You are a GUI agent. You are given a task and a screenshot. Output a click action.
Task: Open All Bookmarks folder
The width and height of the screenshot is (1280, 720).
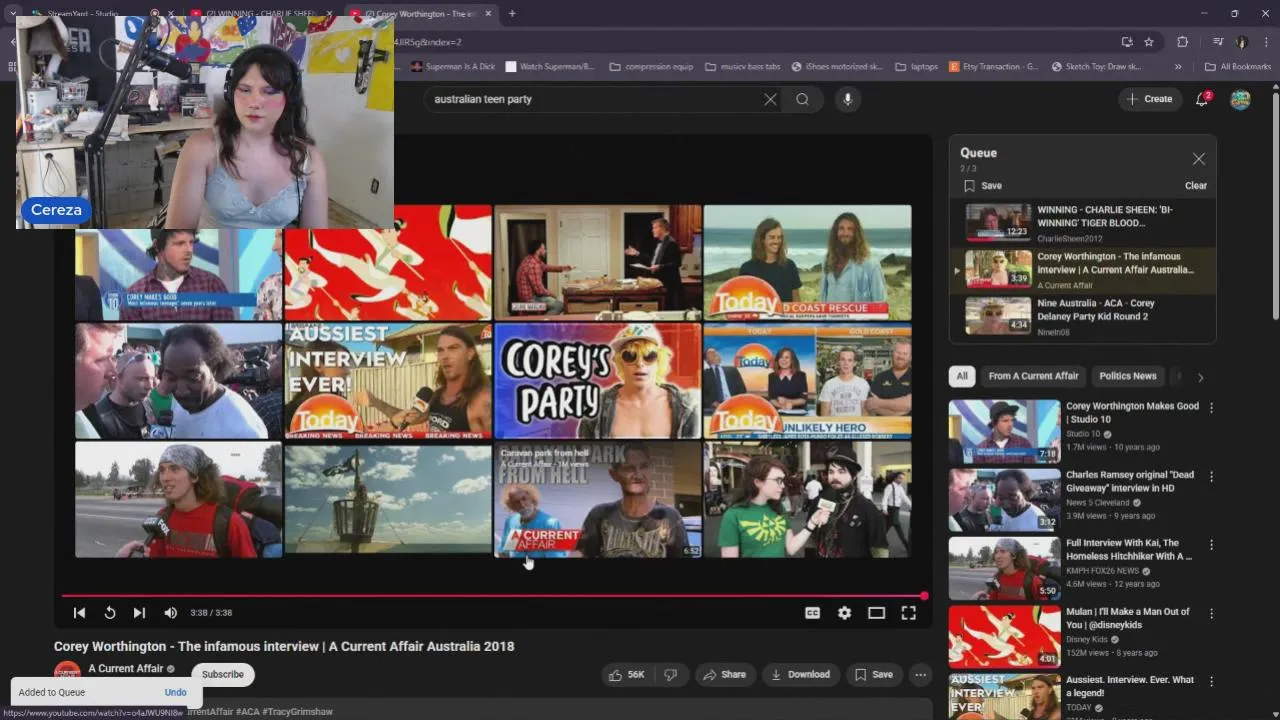click(1237, 67)
